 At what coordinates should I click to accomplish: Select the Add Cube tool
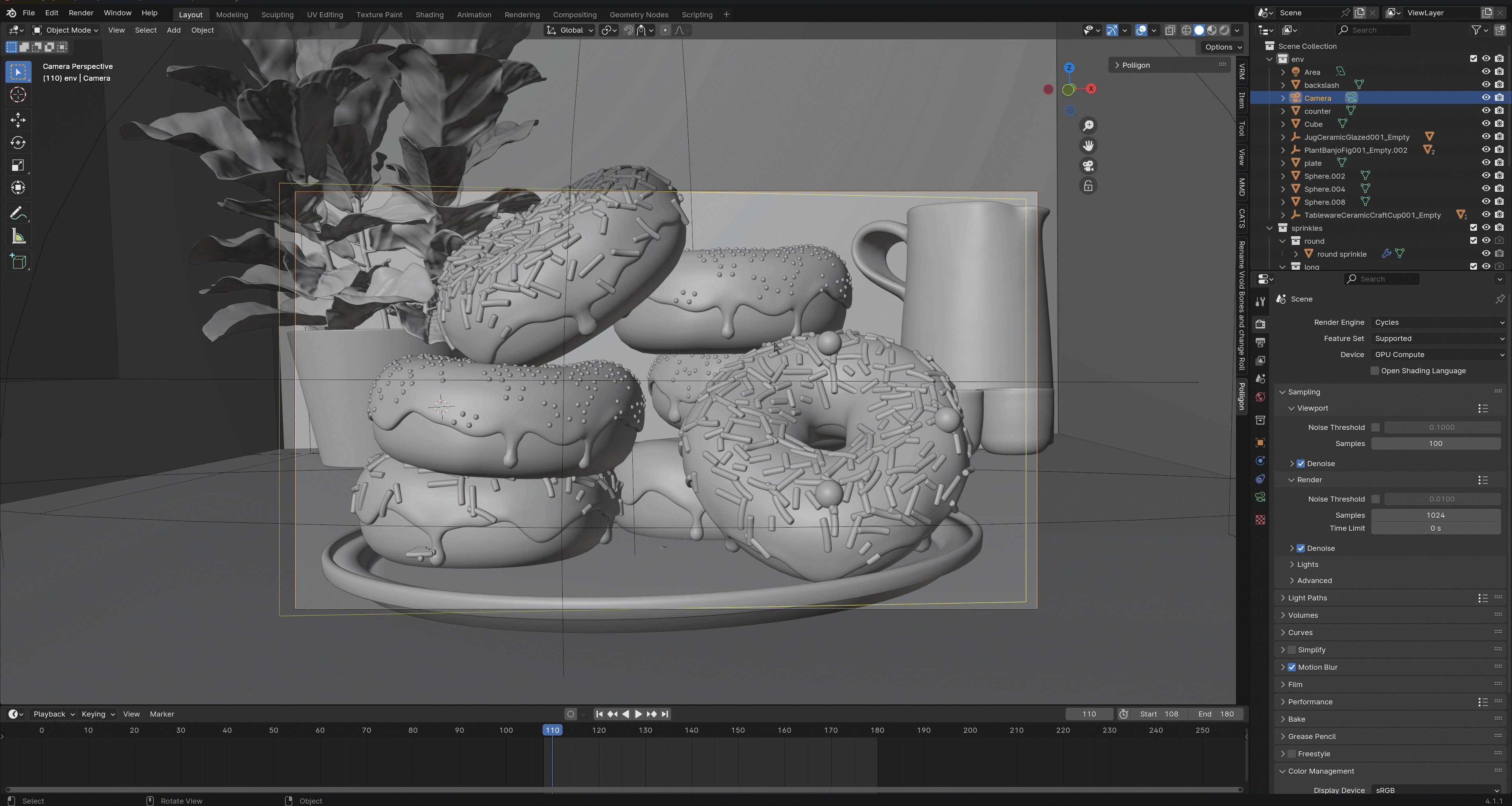(18, 261)
